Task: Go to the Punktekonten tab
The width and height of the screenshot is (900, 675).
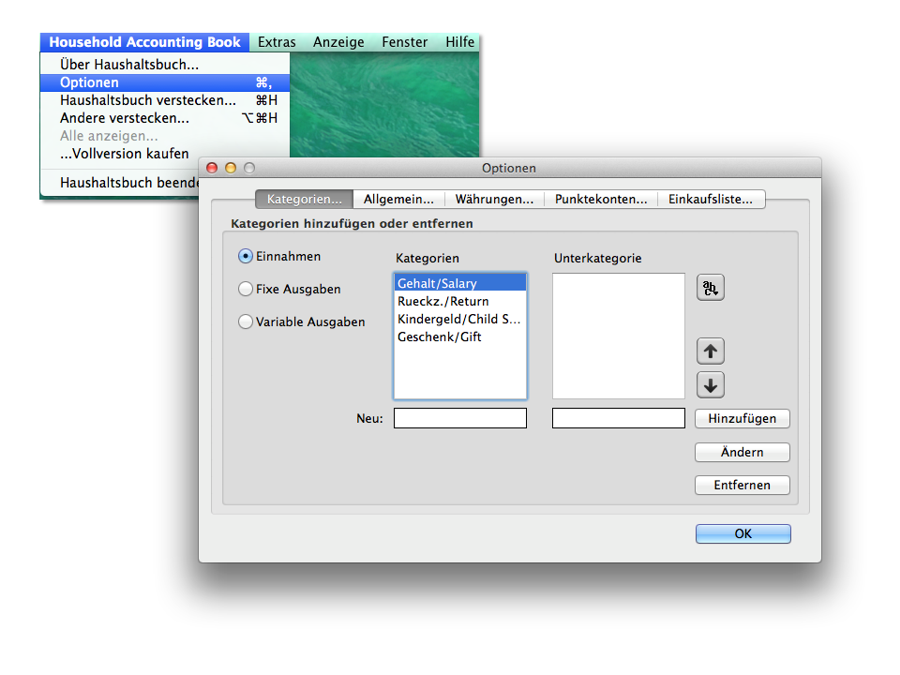Action: pyautogui.click(x=601, y=199)
